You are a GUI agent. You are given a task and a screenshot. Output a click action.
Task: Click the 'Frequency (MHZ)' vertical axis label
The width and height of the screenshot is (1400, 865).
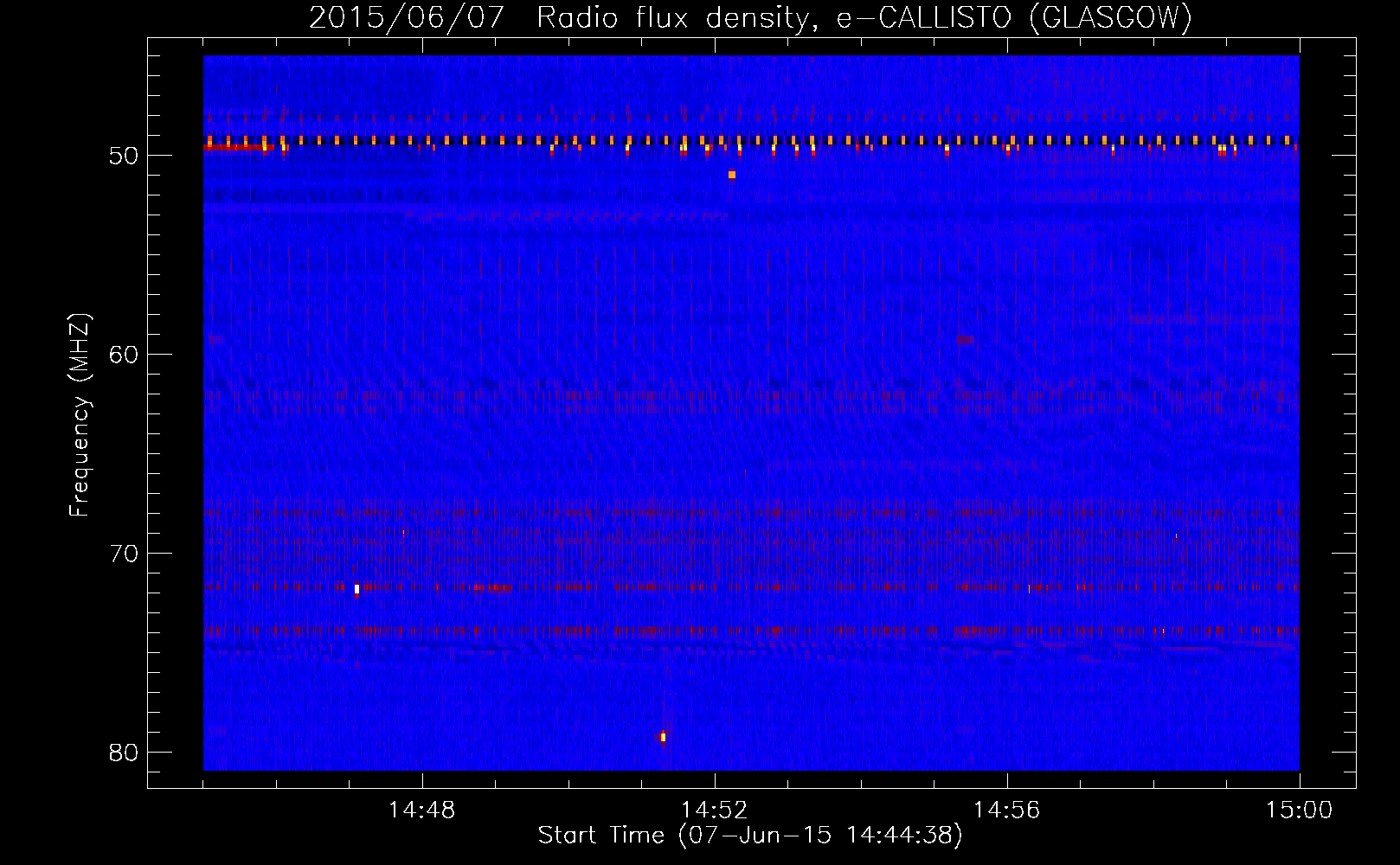80,415
